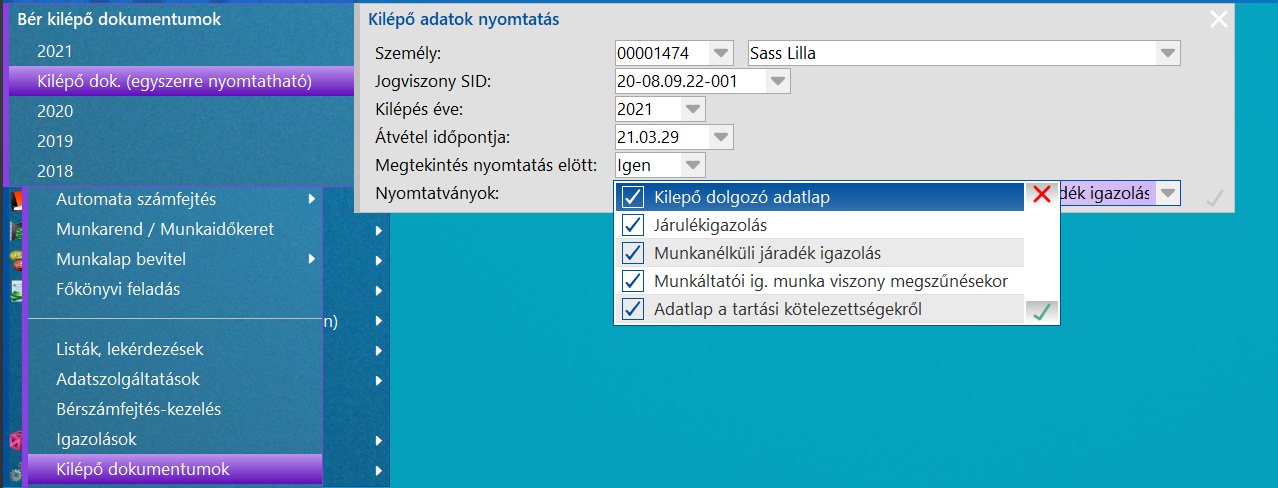This screenshot has height=488, width=1278.
Task: Open the Jogviszony SID dropdown
Action: (779, 82)
